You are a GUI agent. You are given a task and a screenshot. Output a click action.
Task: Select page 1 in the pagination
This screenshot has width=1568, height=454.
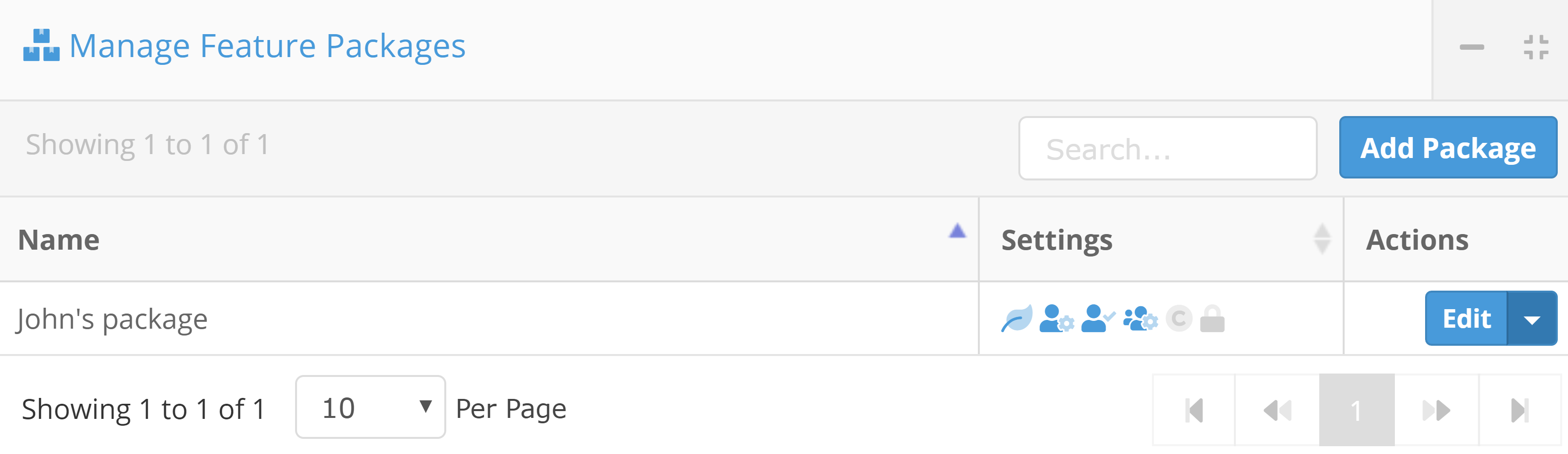[x=1356, y=410]
